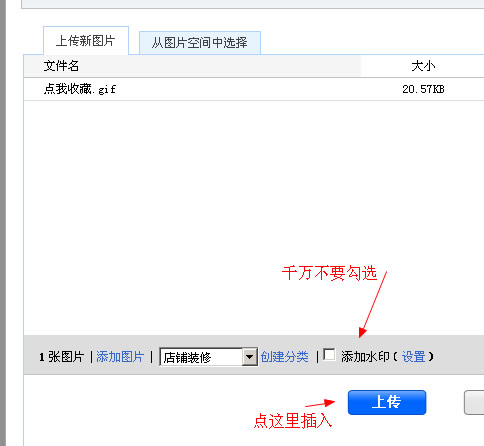Screen dimensions: 484x446
Task: Click the 添加图片 link
Action: click(x=120, y=357)
